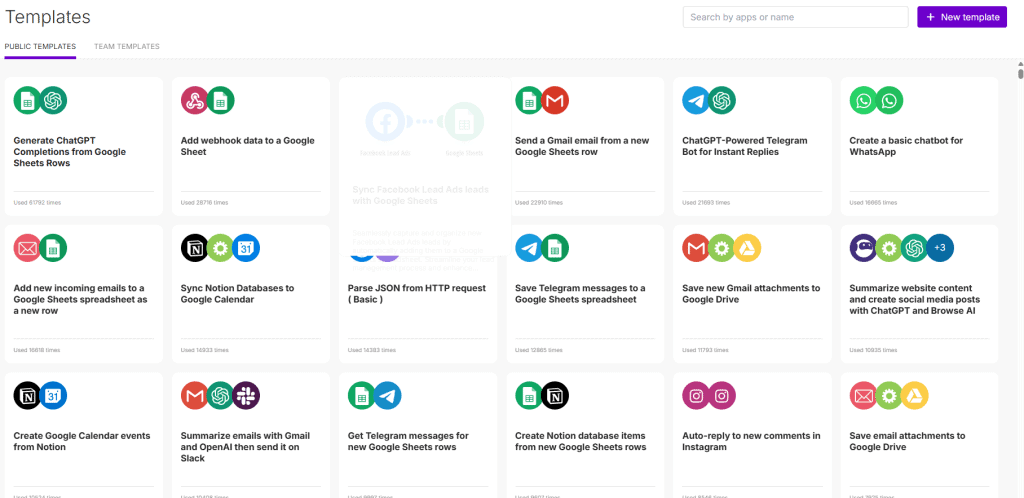Click the Google Drive icon on the Save new Gmail attachments card
Image resolution: width=1024 pixels, height=498 pixels.
748,248
